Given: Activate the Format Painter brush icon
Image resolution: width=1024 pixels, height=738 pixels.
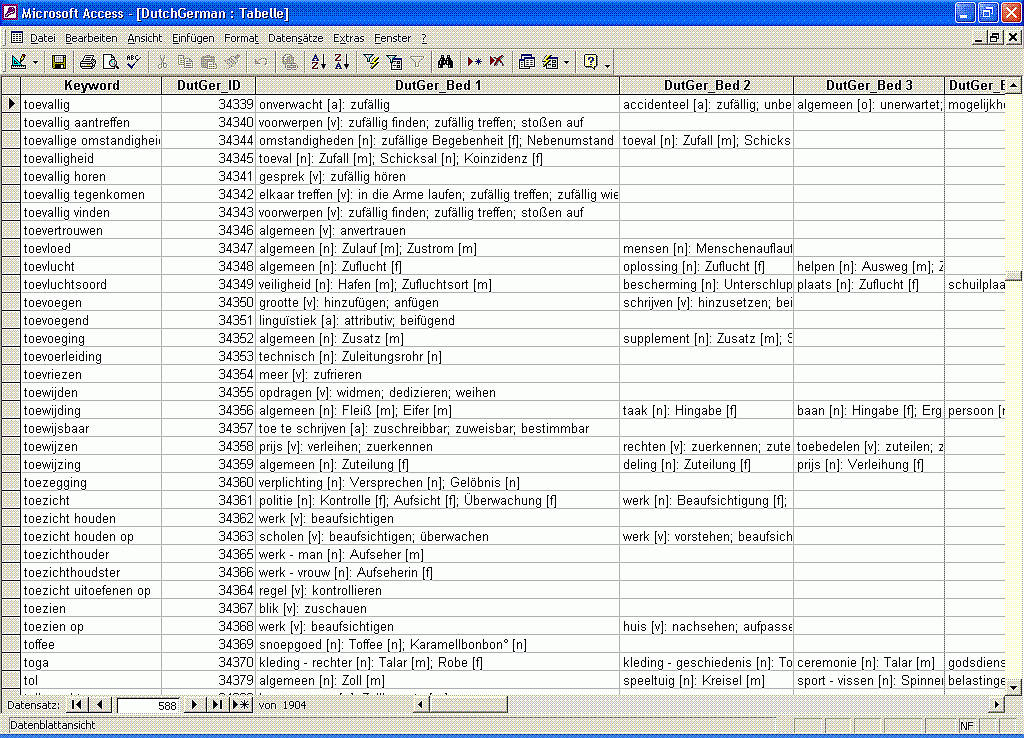Looking at the screenshot, I should [232, 62].
